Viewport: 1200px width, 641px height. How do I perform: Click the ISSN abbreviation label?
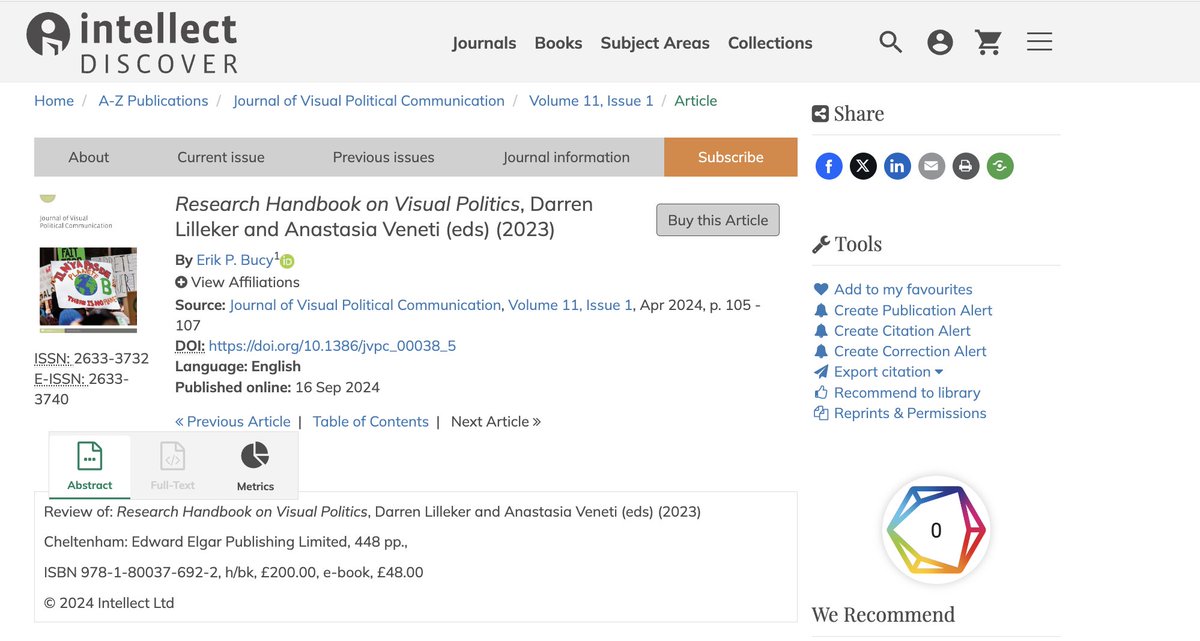52,359
